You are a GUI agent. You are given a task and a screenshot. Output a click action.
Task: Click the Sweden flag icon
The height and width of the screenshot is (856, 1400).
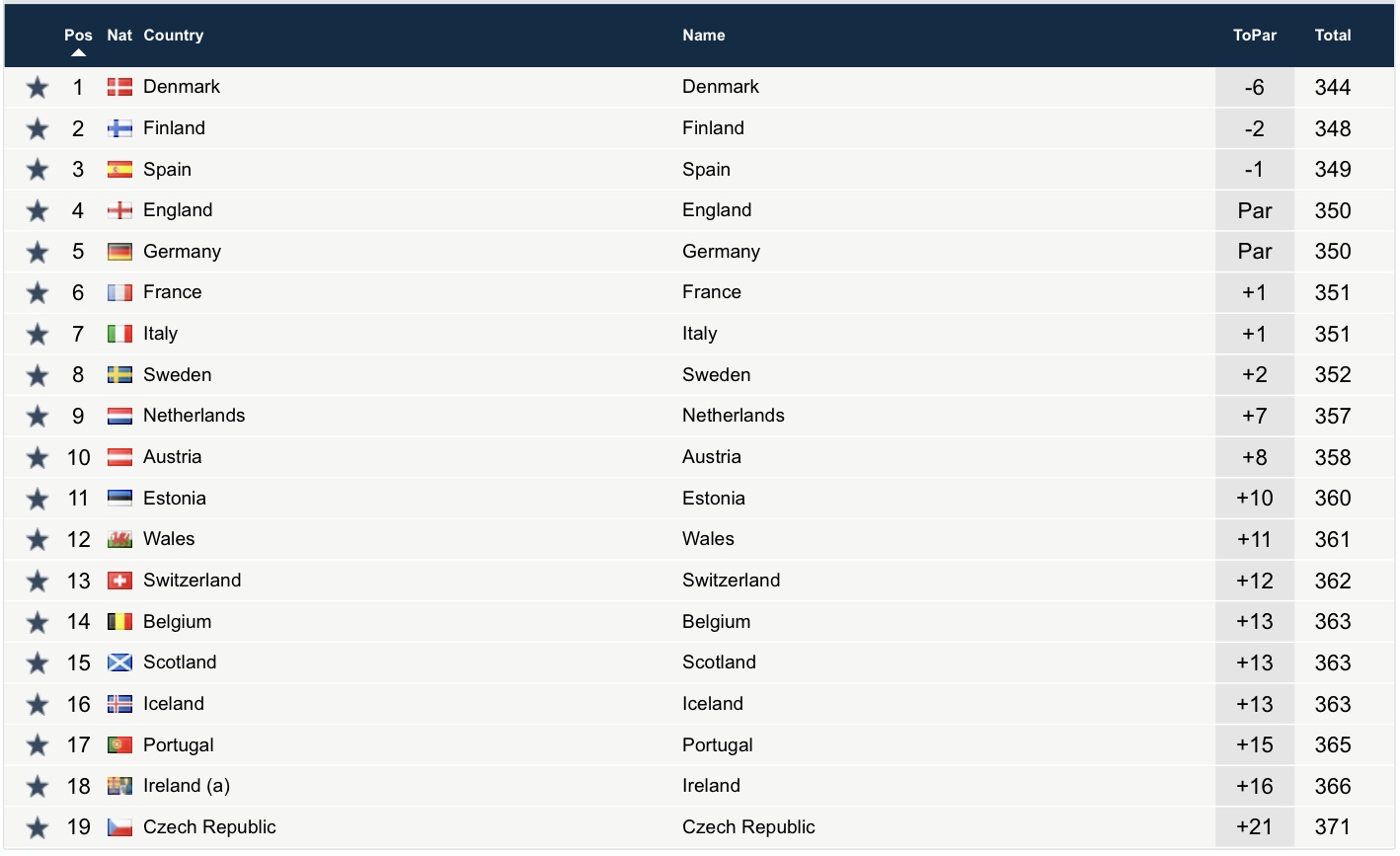click(x=119, y=375)
